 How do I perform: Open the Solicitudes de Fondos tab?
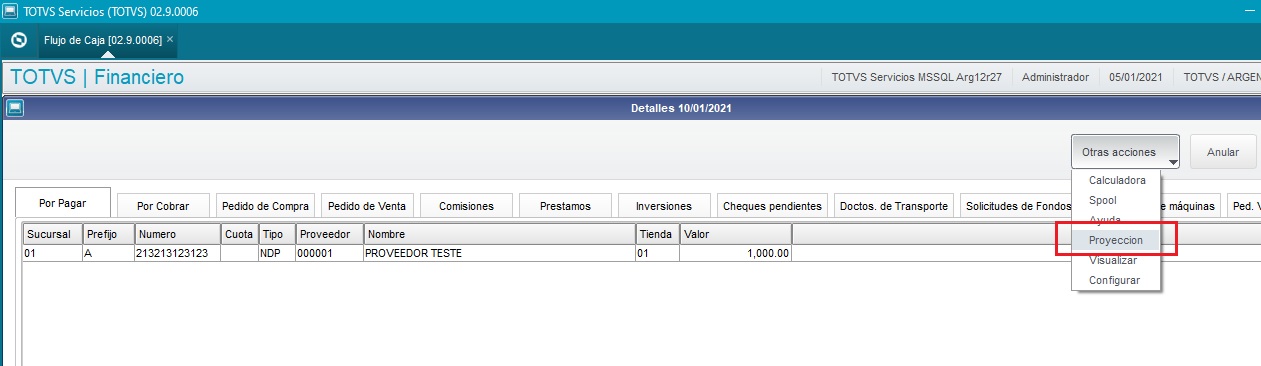pos(1018,206)
